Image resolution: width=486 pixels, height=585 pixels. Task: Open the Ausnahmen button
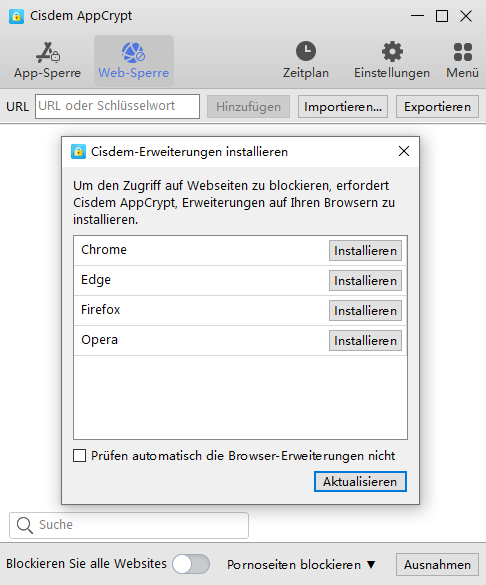click(437, 564)
